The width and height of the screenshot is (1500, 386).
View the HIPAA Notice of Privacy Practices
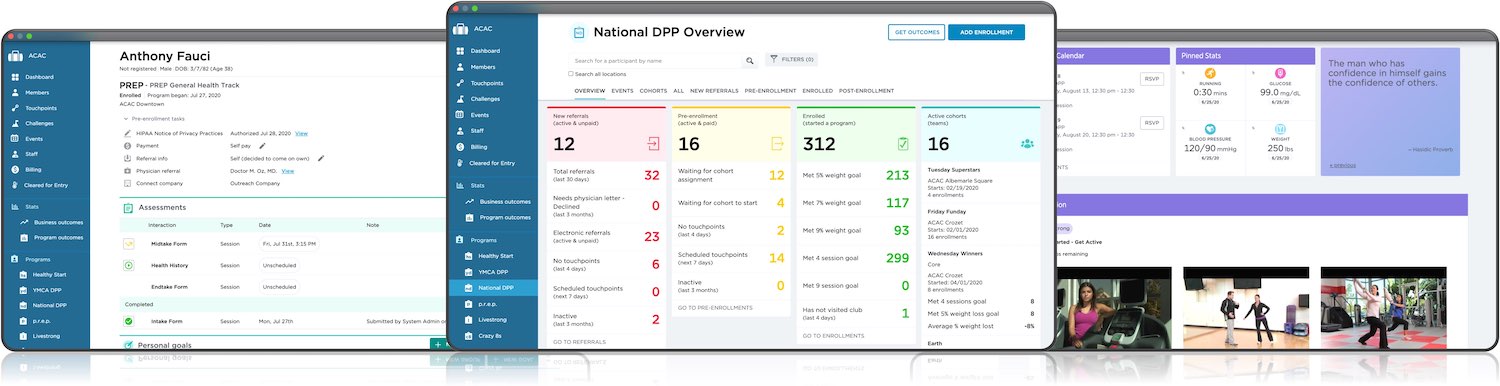[301, 133]
